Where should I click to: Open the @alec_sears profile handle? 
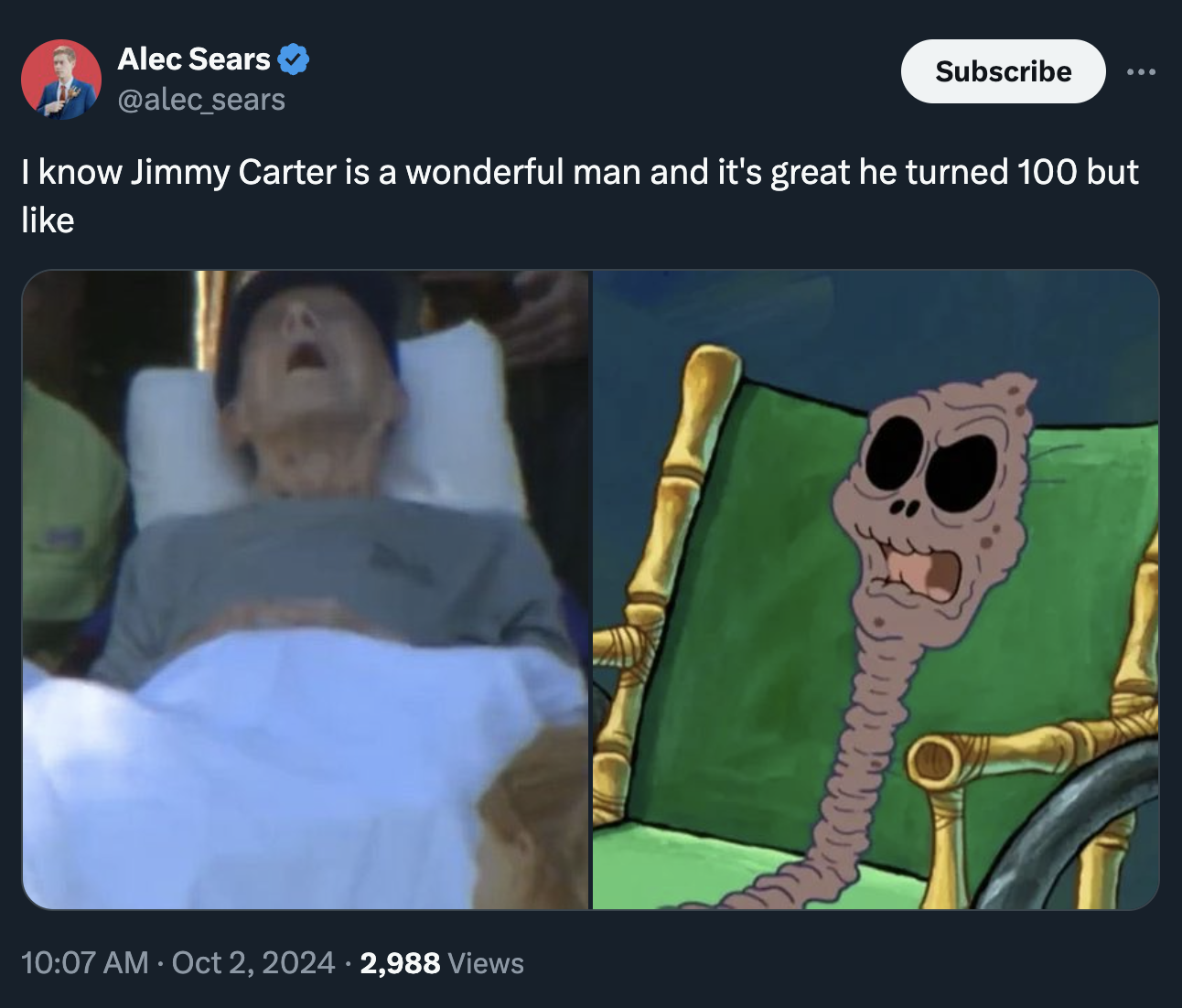[200, 101]
